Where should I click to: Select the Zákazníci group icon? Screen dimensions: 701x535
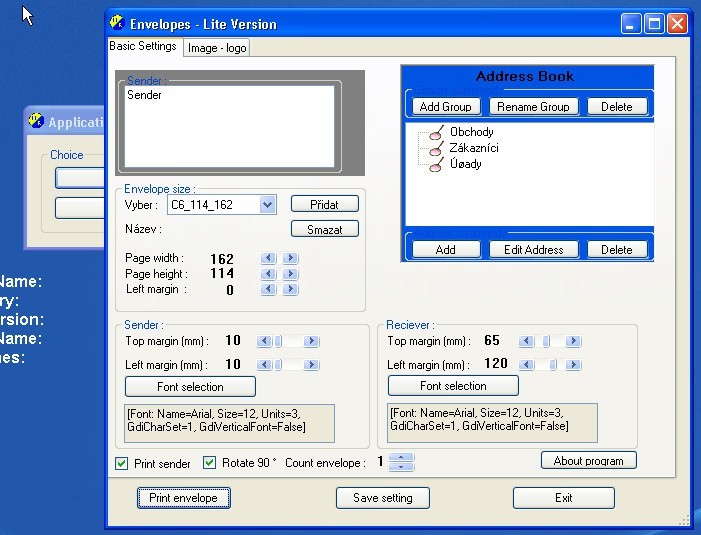click(435, 148)
